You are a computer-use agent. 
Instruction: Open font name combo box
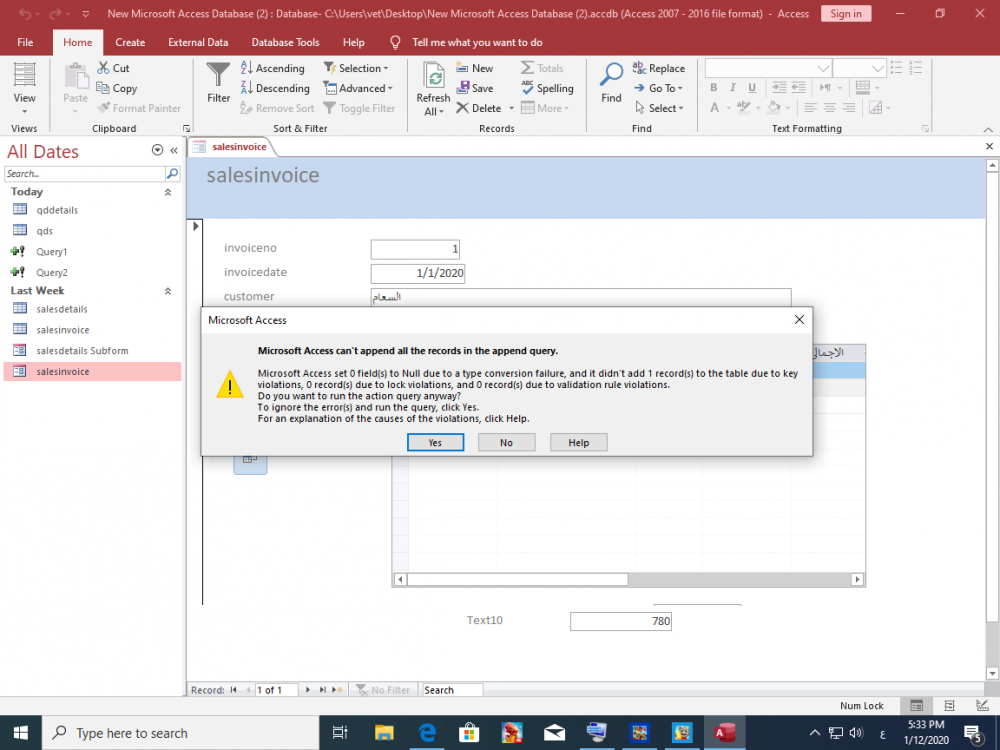pyautogui.click(x=768, y=68)
